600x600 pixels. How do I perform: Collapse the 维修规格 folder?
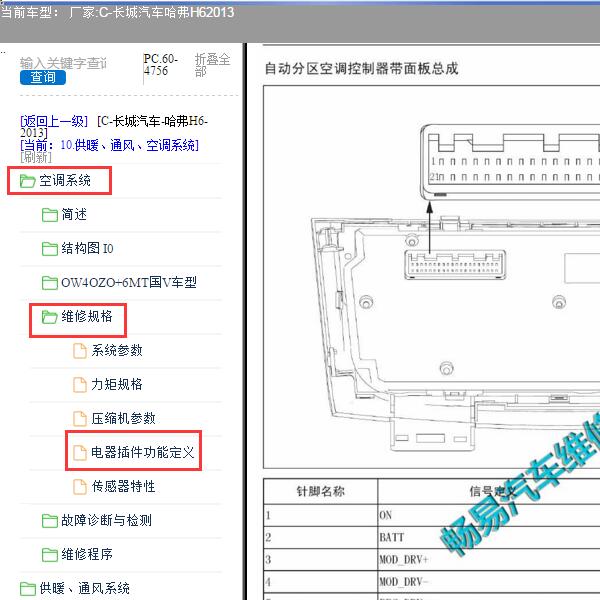coord(87,316)
